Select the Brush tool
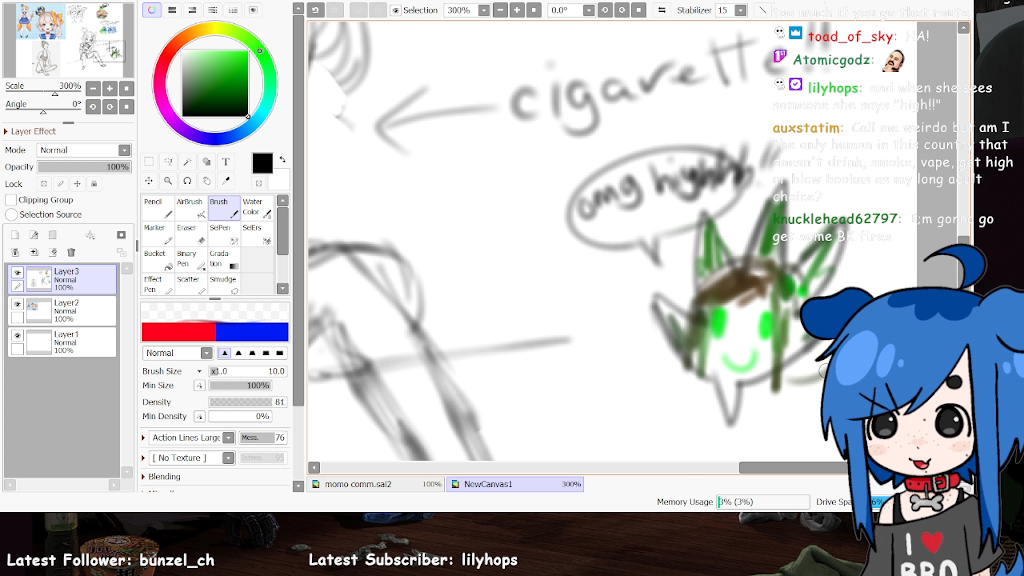The height and width of the screenshot is (576, 1024). pos(224,208)
